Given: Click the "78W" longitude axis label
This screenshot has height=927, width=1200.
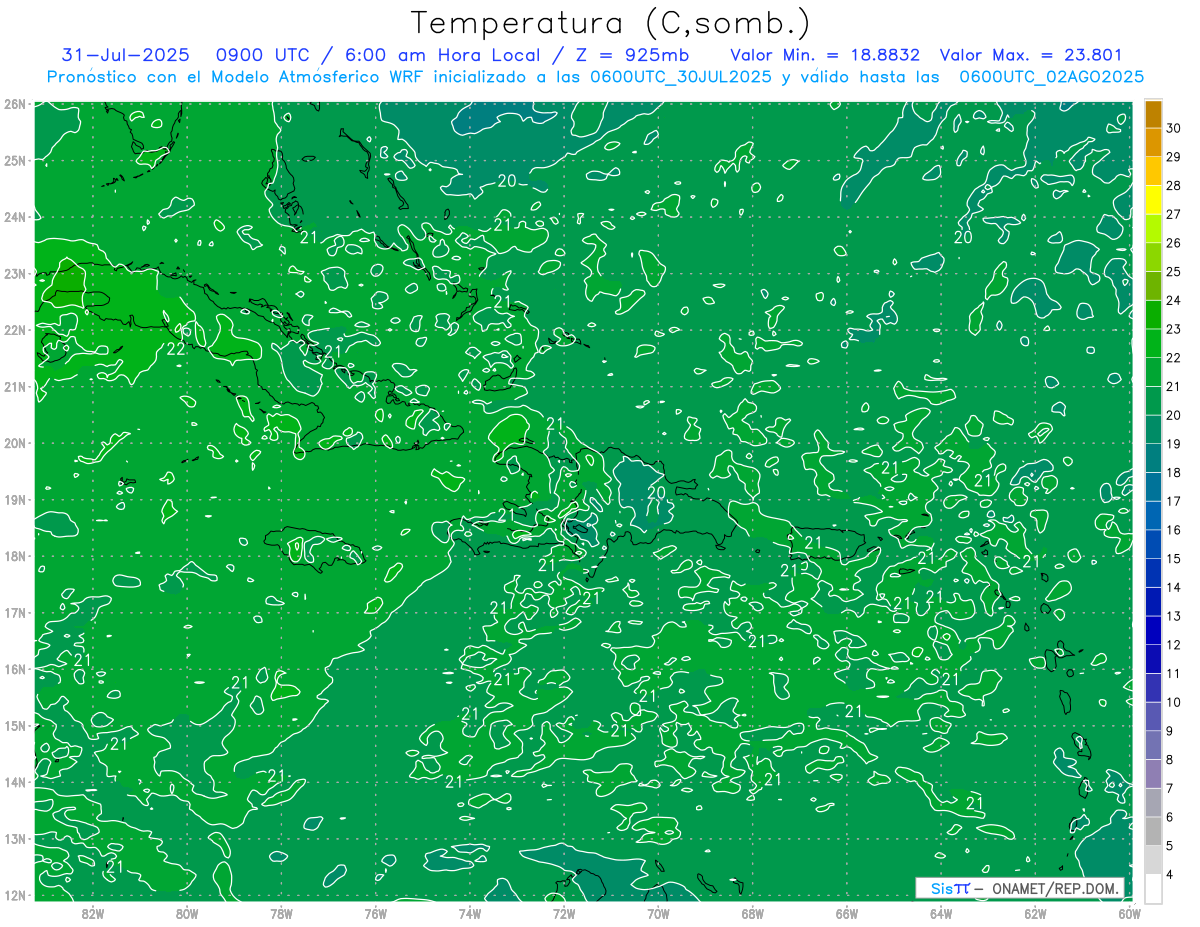Looking at the screenshot, I should pos(281,913).
